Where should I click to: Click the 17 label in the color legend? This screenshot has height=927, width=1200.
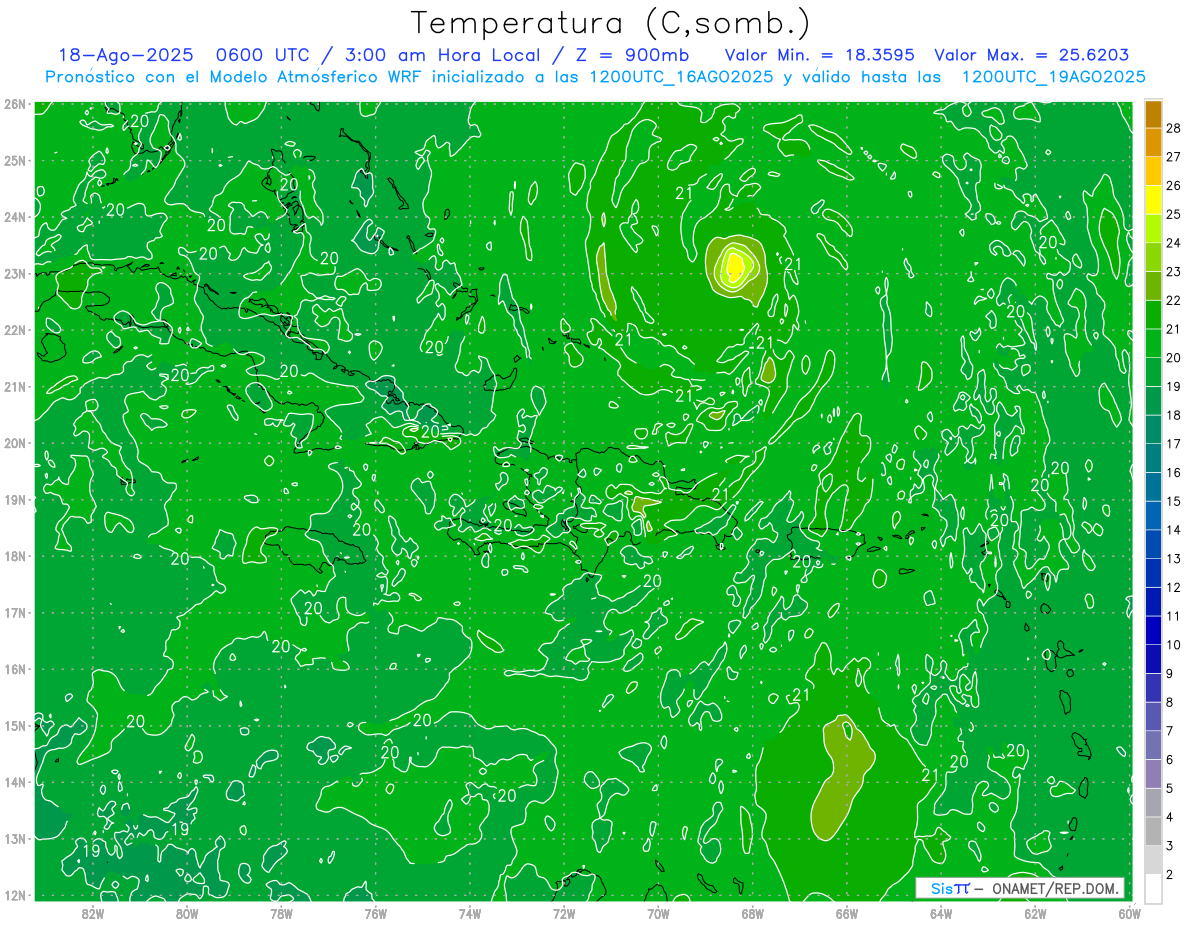1173,444
